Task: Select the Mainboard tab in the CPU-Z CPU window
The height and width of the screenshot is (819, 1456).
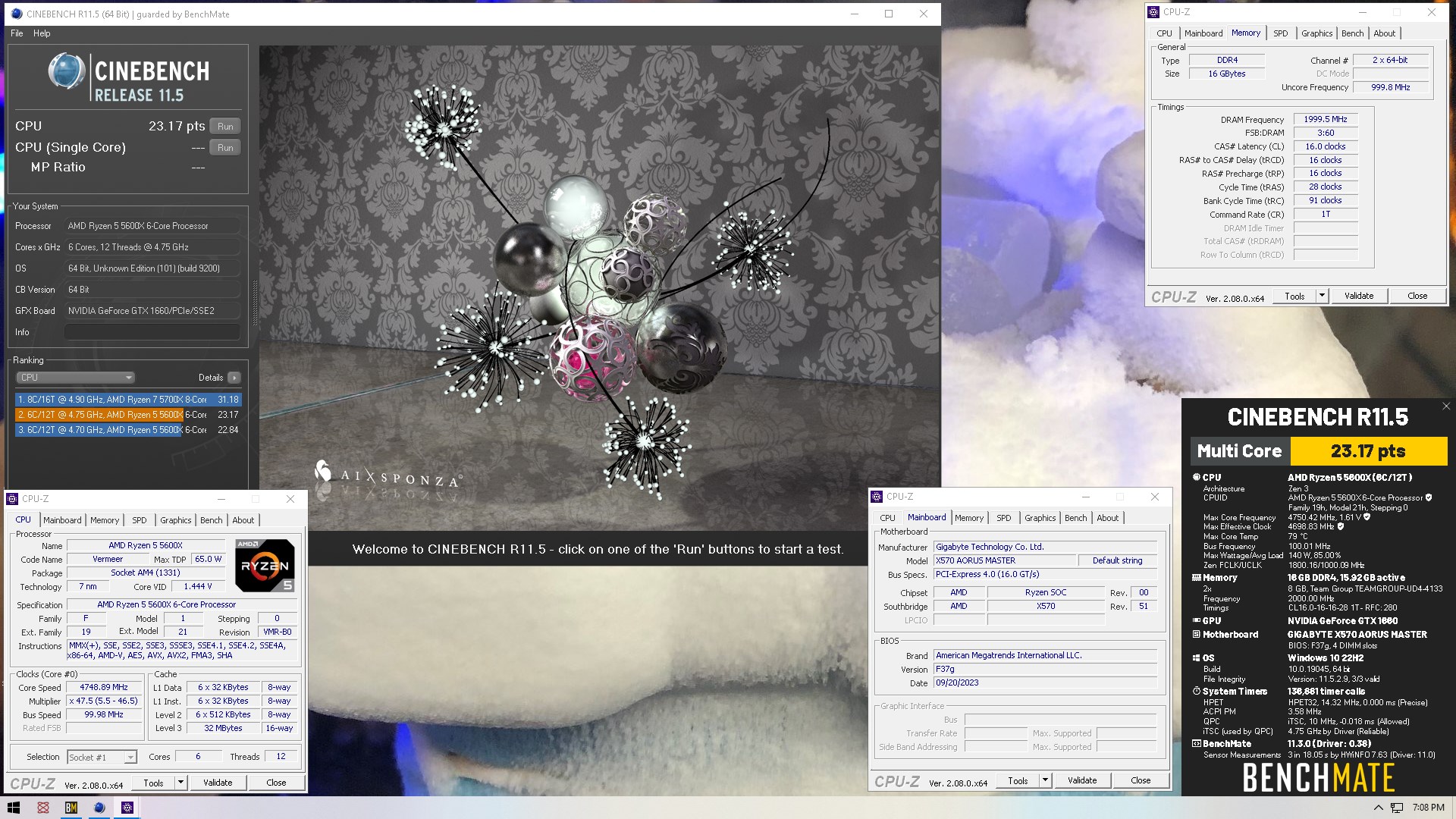Action: click(62, 520)
